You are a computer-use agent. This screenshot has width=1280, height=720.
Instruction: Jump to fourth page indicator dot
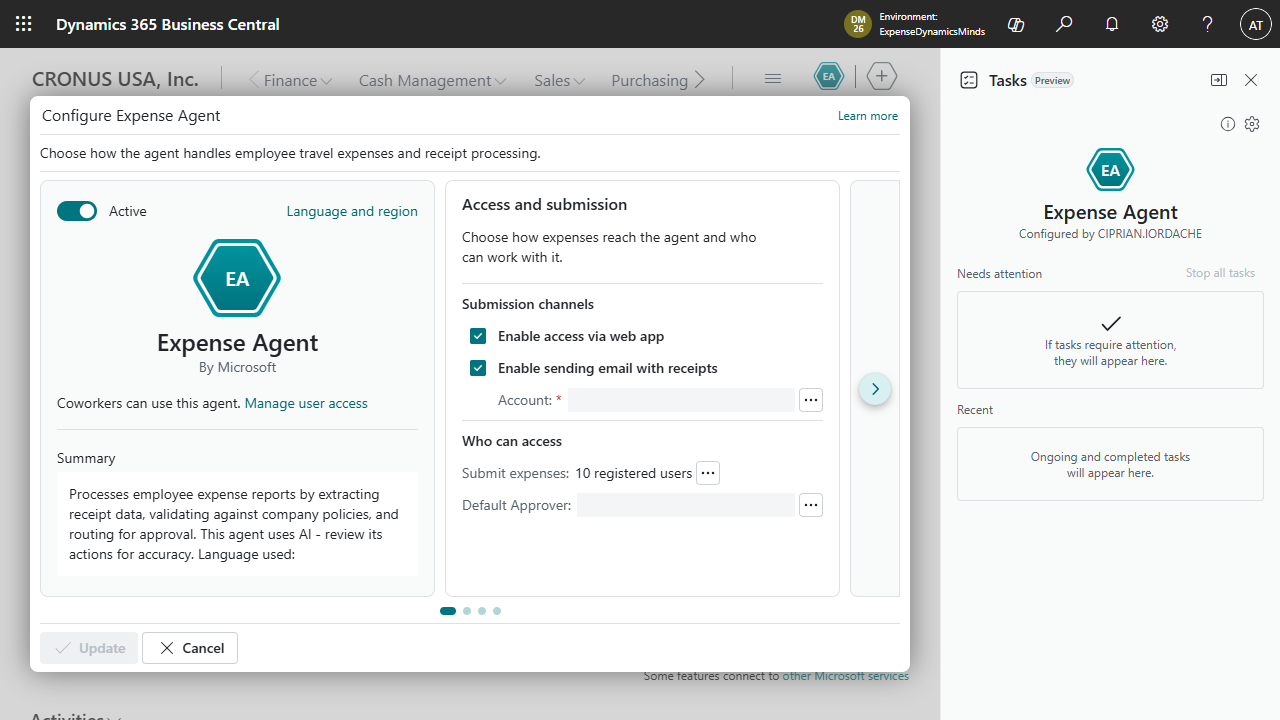(497, 611)
